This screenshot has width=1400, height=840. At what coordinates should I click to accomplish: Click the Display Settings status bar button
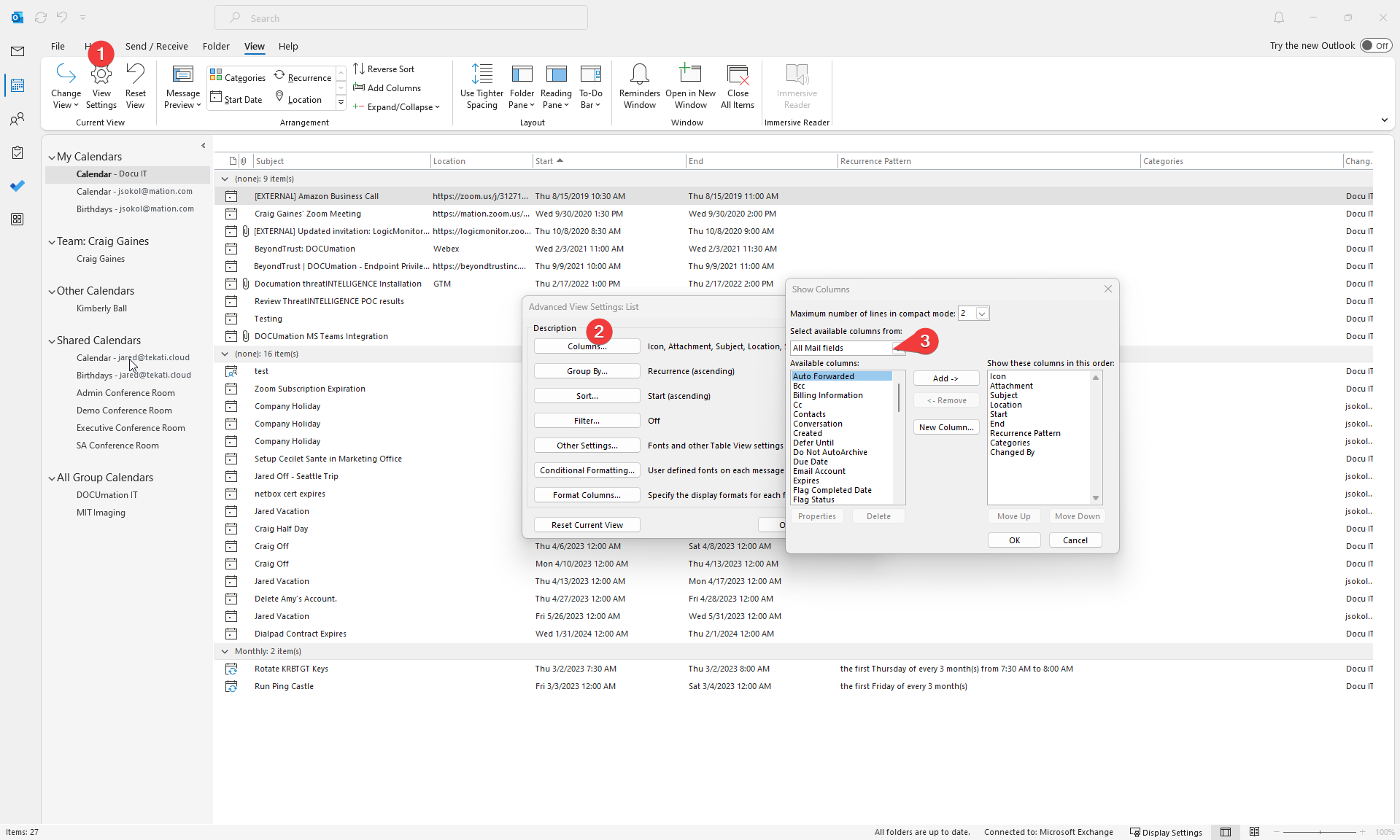tap(1165, 832)
